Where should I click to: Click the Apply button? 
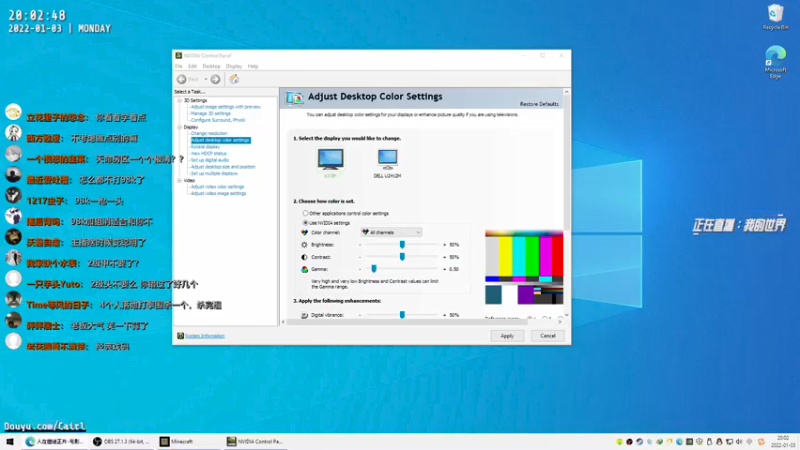pos(507,336)
